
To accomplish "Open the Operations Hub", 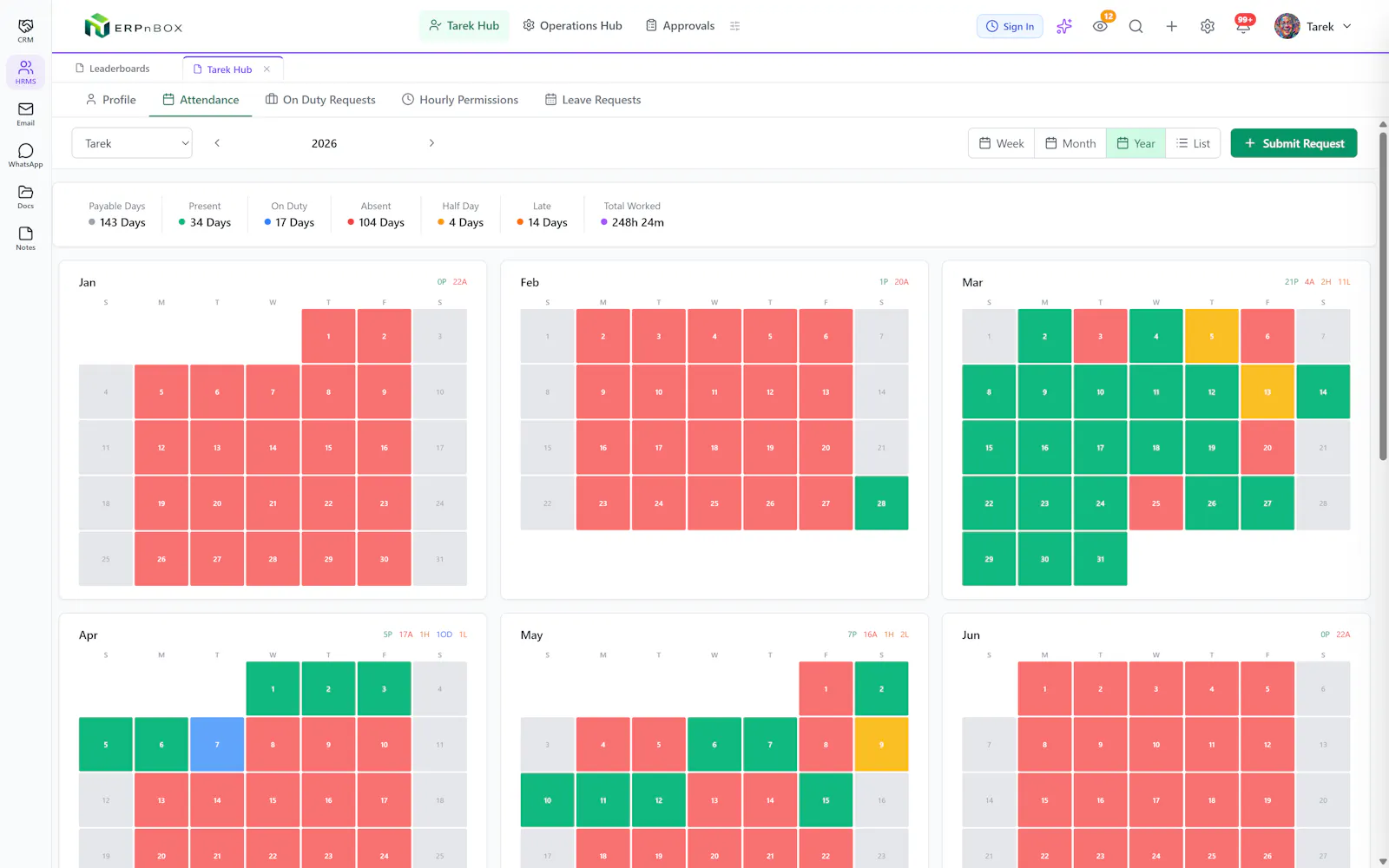I will click(x=572, y=26).
